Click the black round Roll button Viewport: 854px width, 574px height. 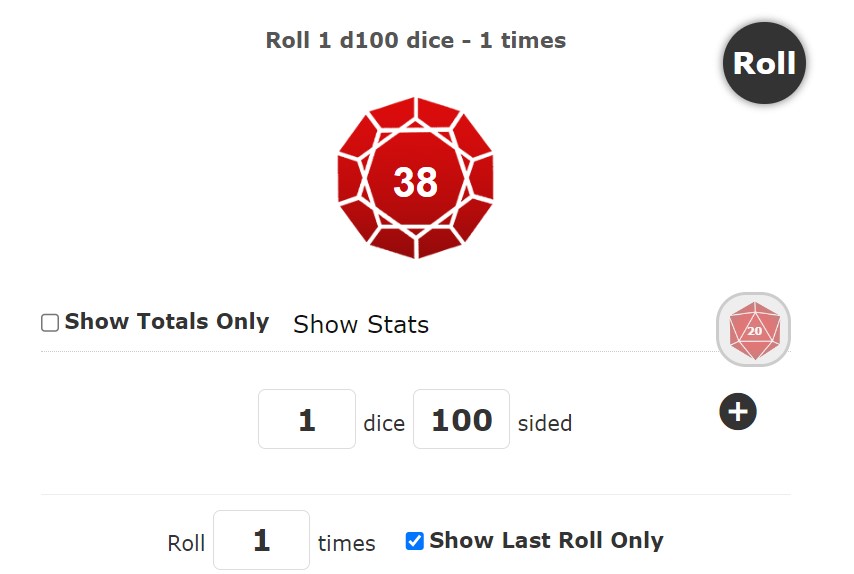click(764, 63)
